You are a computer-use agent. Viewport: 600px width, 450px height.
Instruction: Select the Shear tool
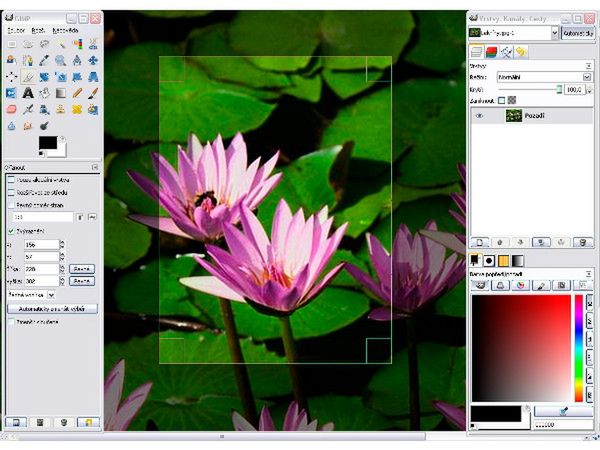coord(77,77)
